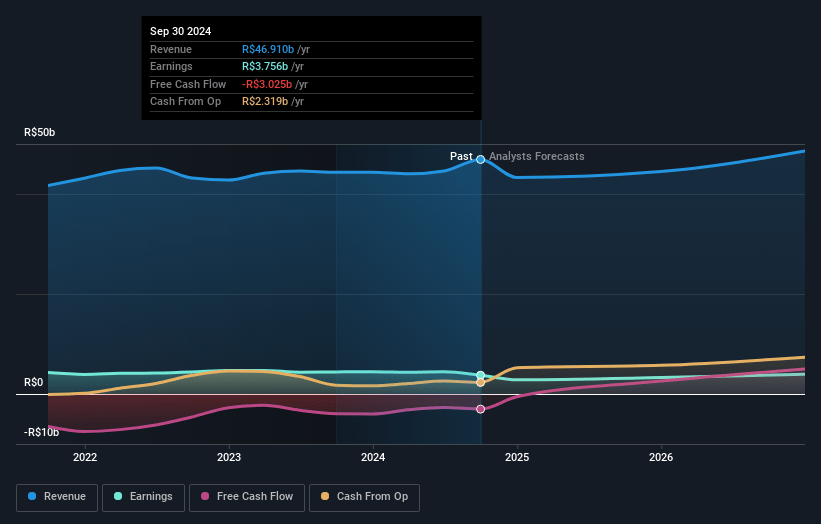Click the Cash From Op orange marker
This screenshot has width=821, height=524.
click(x=480, y=383)
